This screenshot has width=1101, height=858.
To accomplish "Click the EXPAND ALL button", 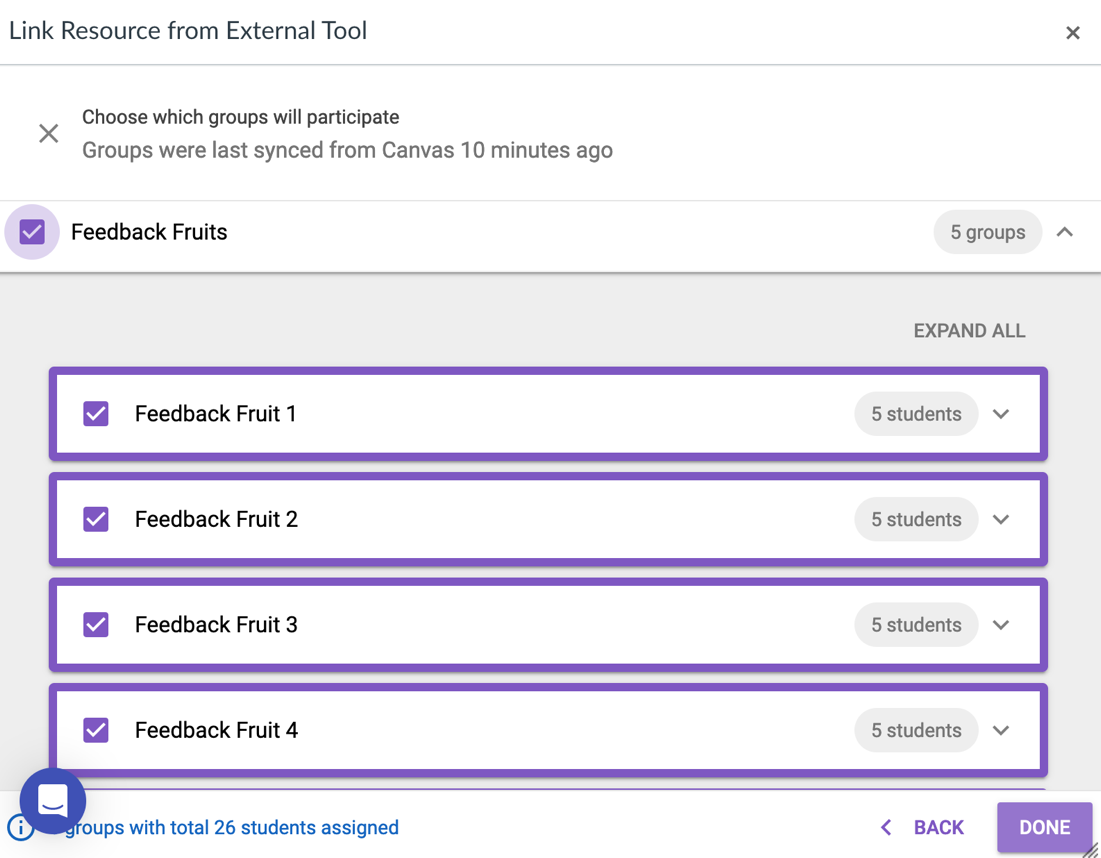I will coord(969,331).
